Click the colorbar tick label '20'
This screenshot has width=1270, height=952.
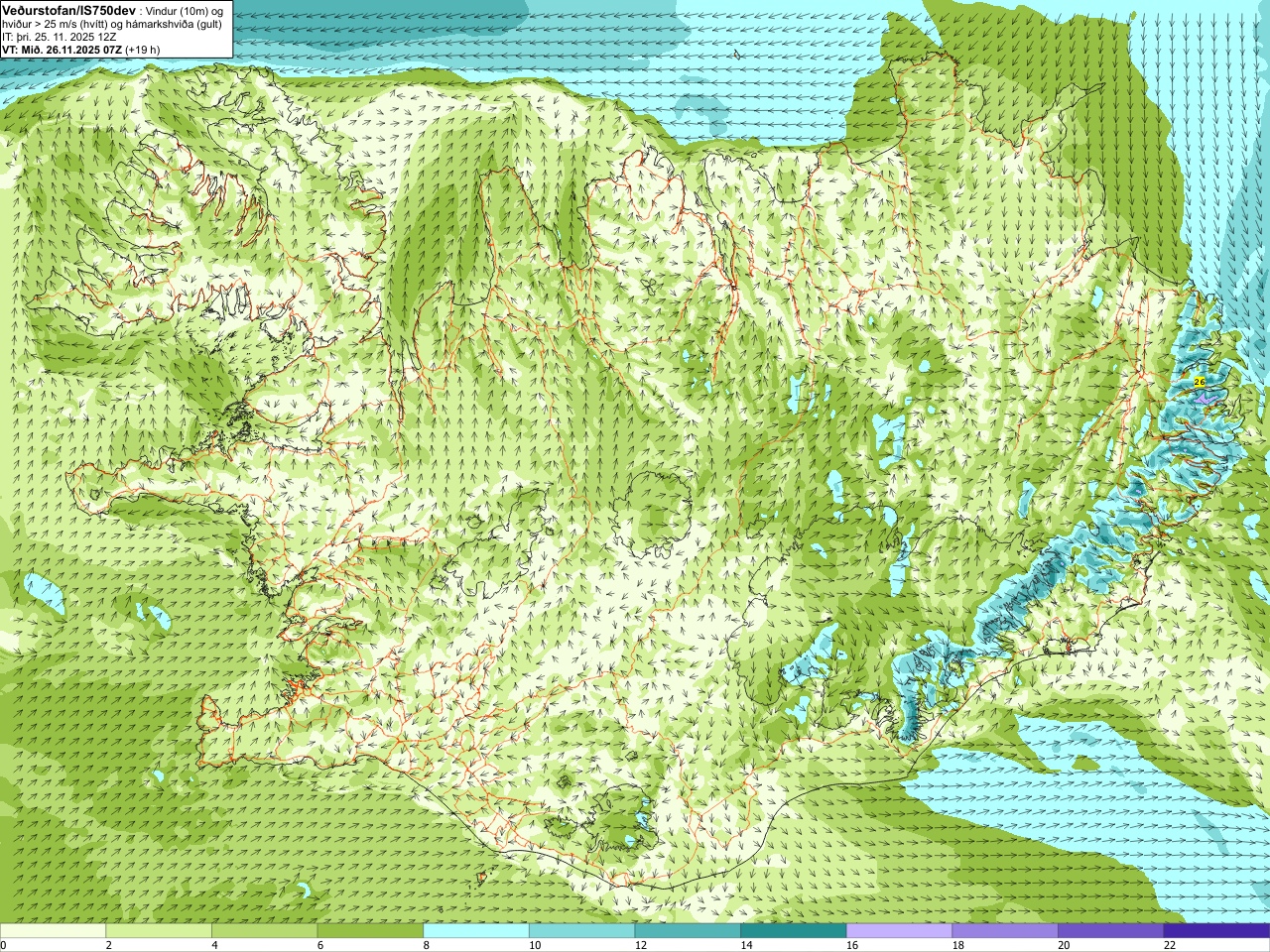coord(1064,945)
